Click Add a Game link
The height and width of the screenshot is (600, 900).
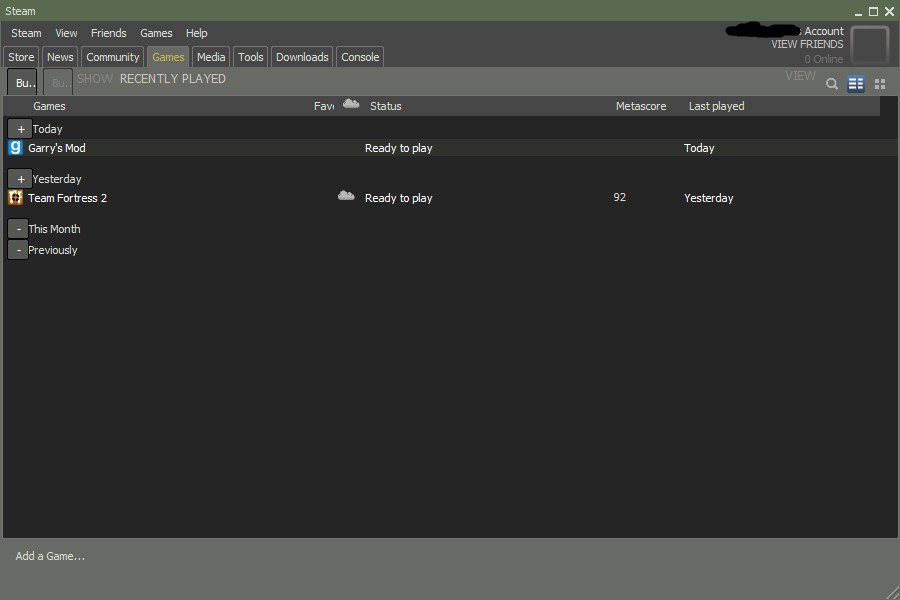50,556
